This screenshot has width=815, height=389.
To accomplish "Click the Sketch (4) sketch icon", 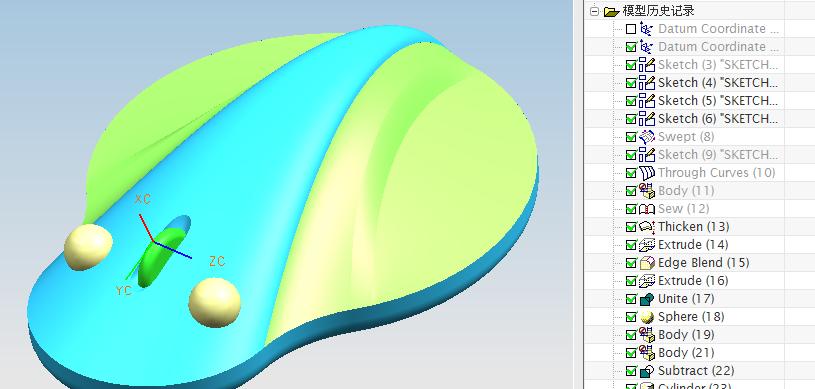I will click(x=647, y=83).
